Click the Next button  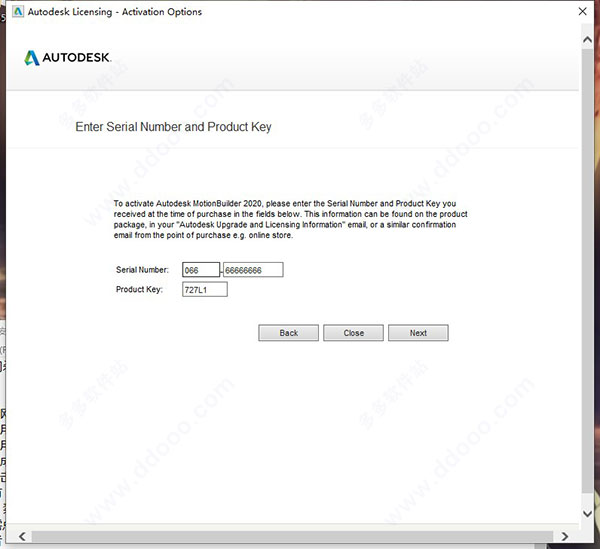pos(418,333)
